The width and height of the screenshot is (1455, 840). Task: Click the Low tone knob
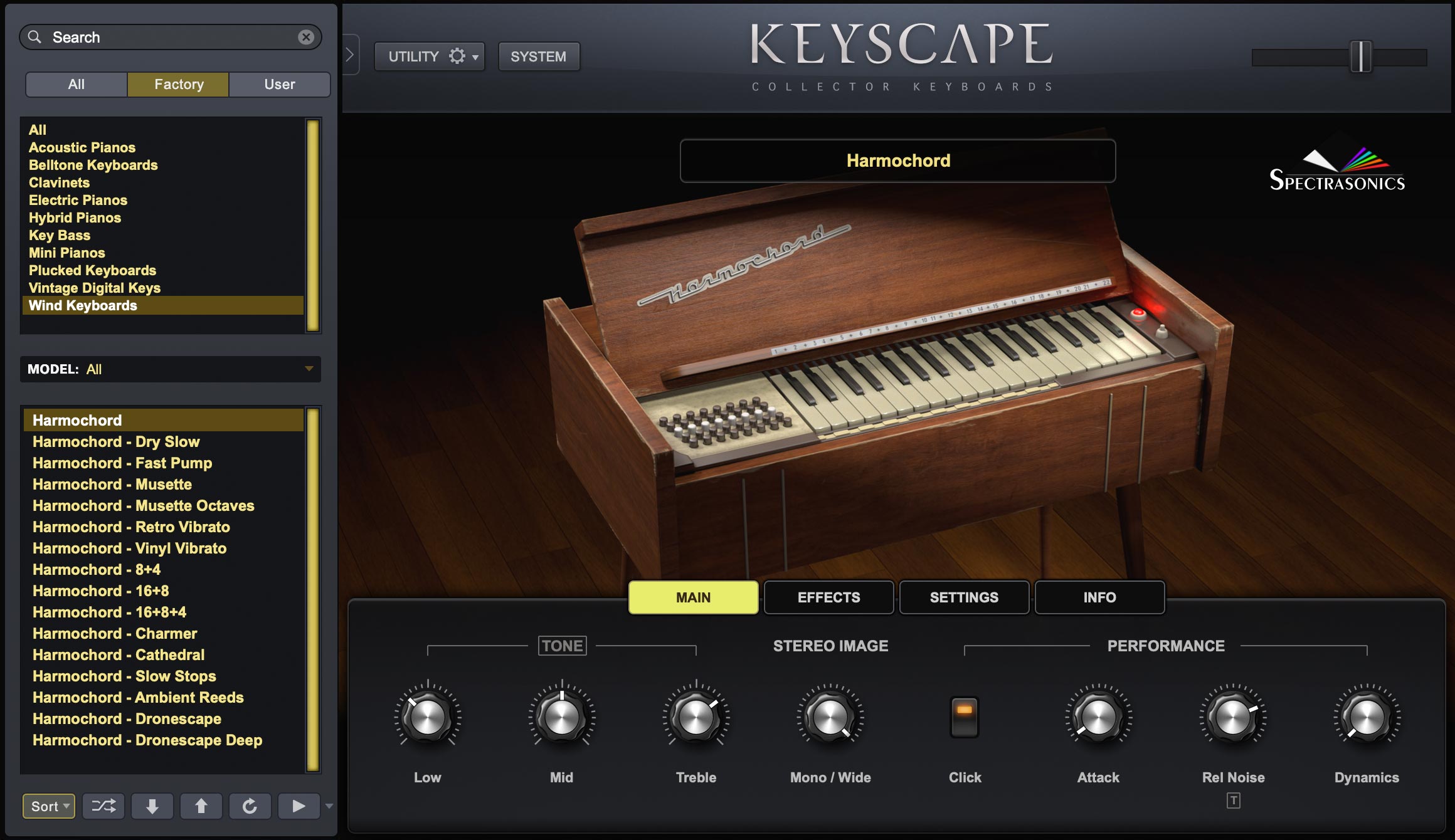428,716
